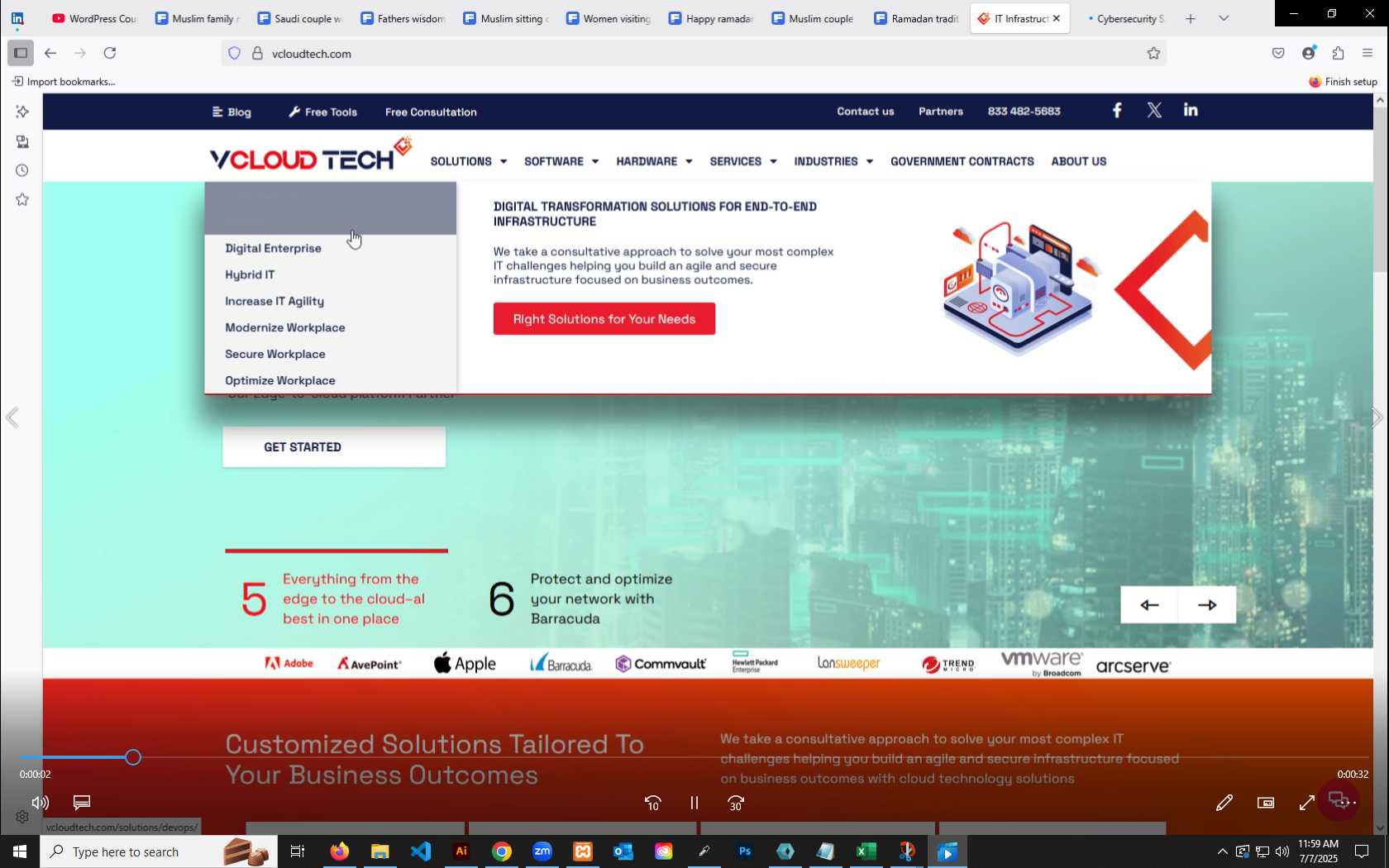1389x868 pixels.
Task: Open ABOUT US page
Action: pos(1079,161)
